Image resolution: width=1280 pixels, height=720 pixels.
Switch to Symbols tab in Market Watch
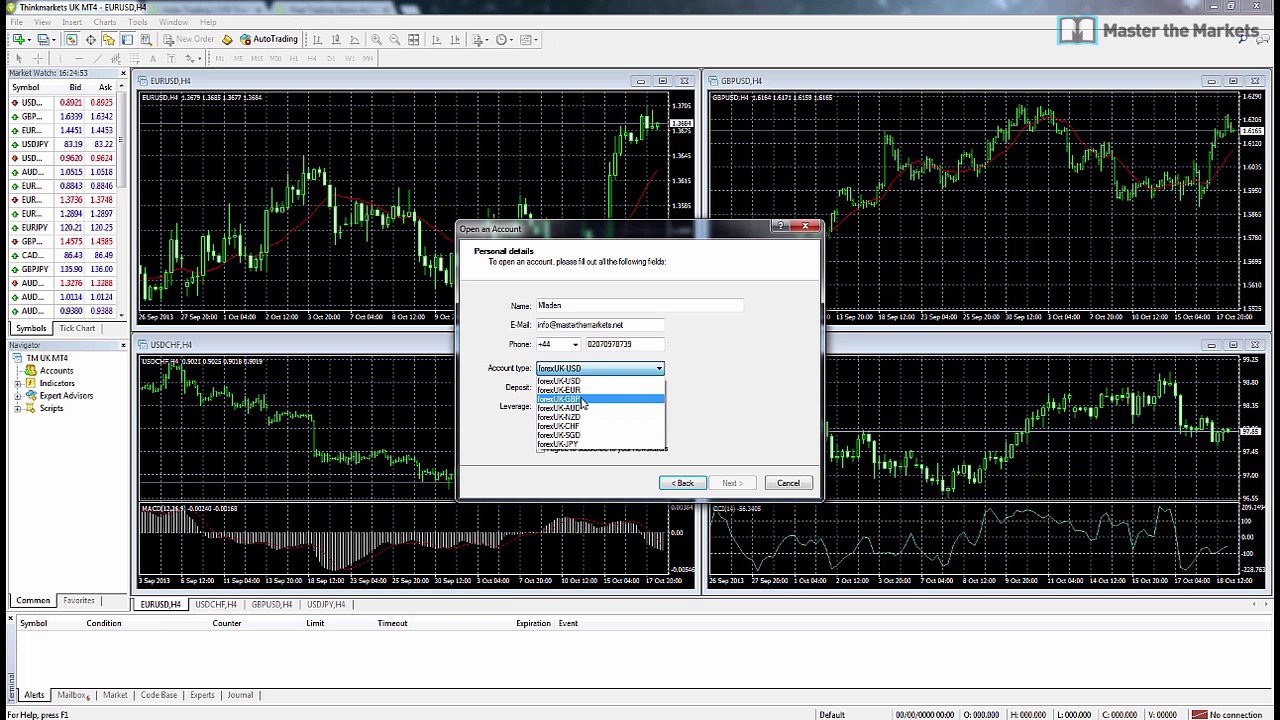pyautogui.click(x=30, y=328)
